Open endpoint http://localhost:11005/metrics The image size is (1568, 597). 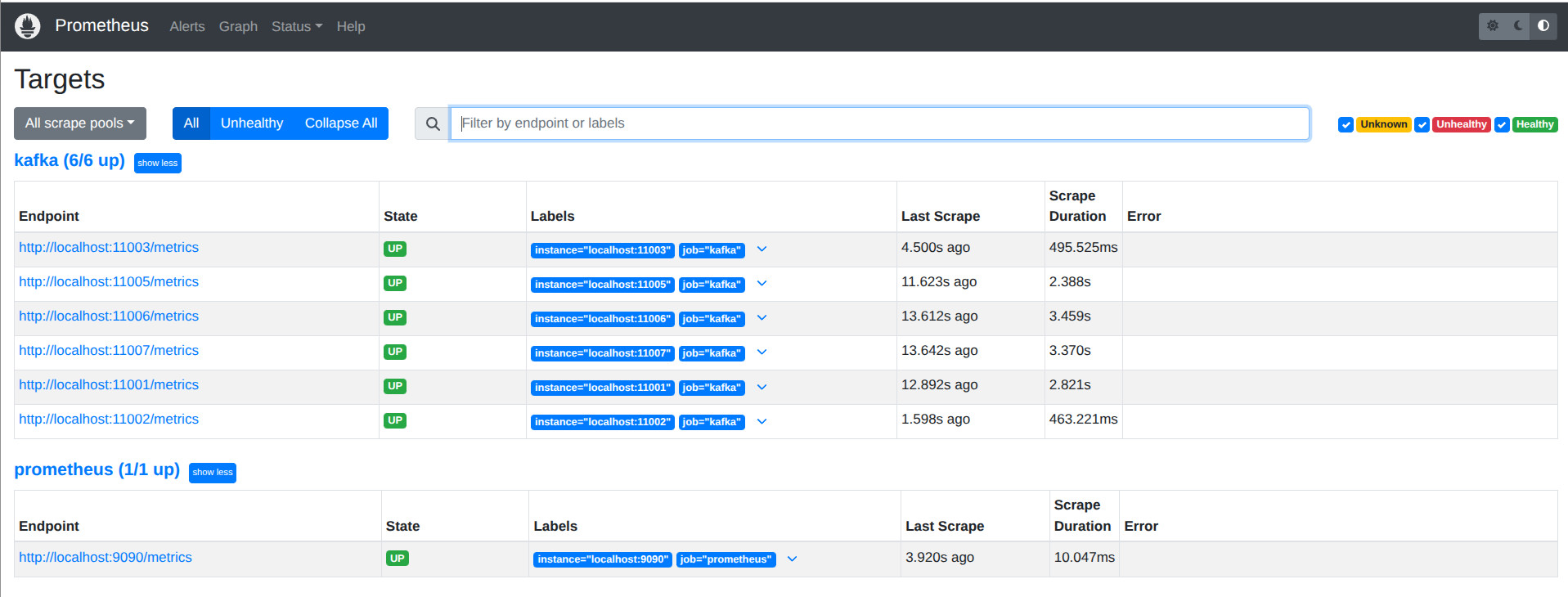coord(109,282)
